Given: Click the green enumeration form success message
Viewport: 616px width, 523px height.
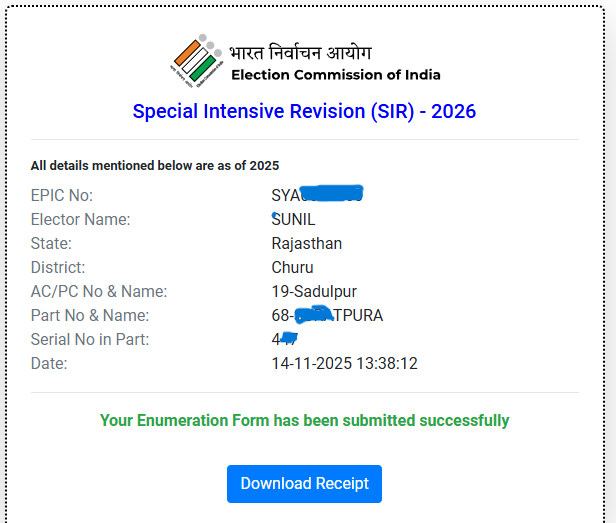Looking at the screenshot, I should (x=304, y=421).
